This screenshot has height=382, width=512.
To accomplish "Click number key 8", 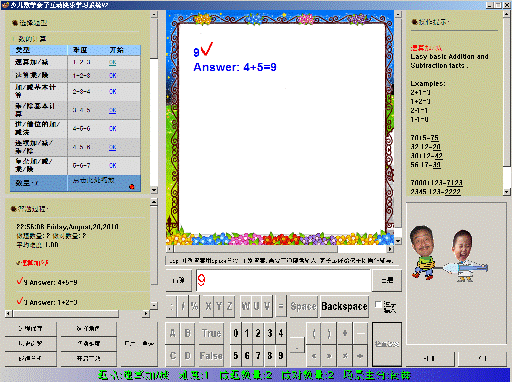I will tap(270, 355).
